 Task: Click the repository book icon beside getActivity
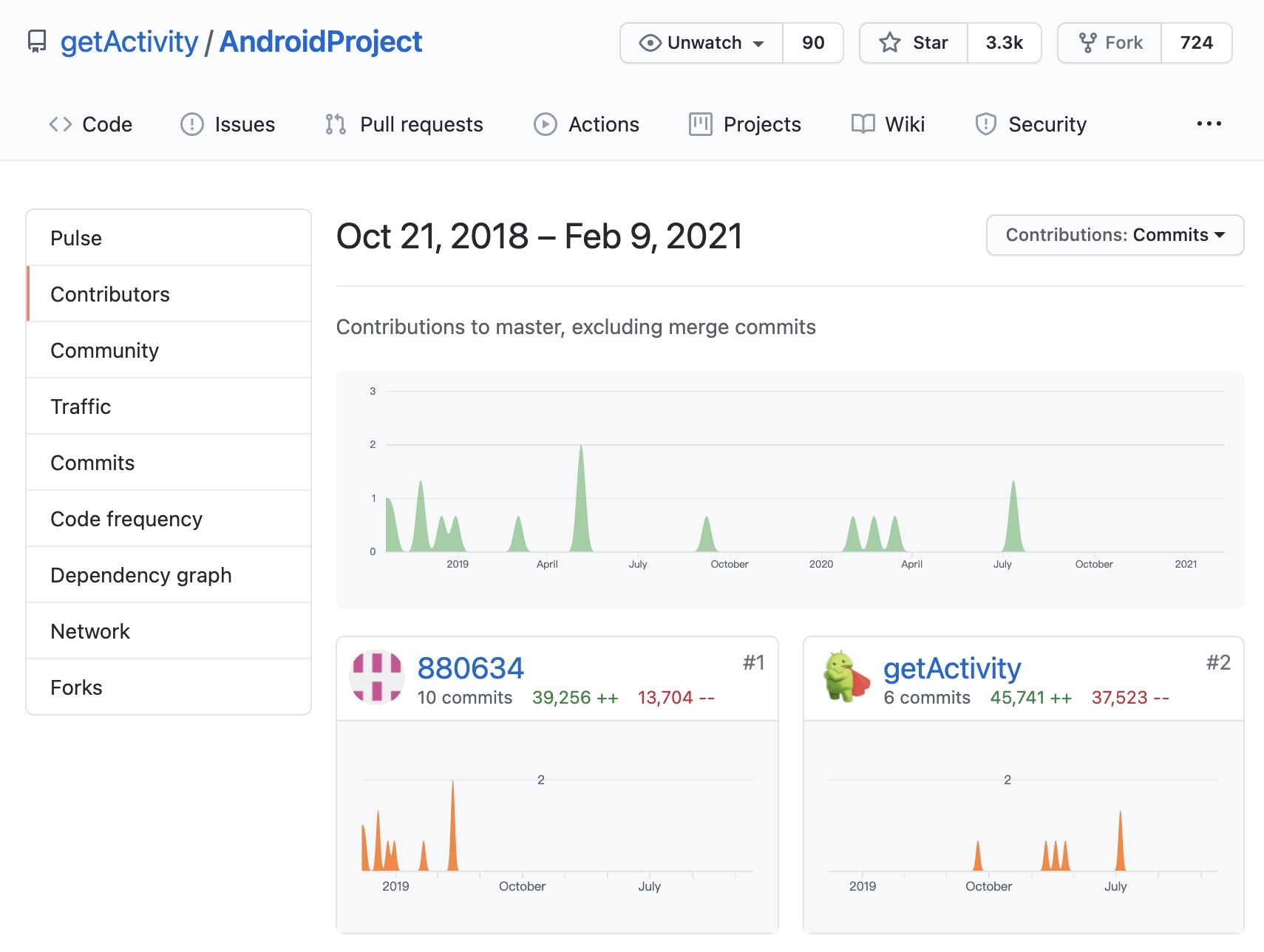pyautogui.click(x=37, y=42)
